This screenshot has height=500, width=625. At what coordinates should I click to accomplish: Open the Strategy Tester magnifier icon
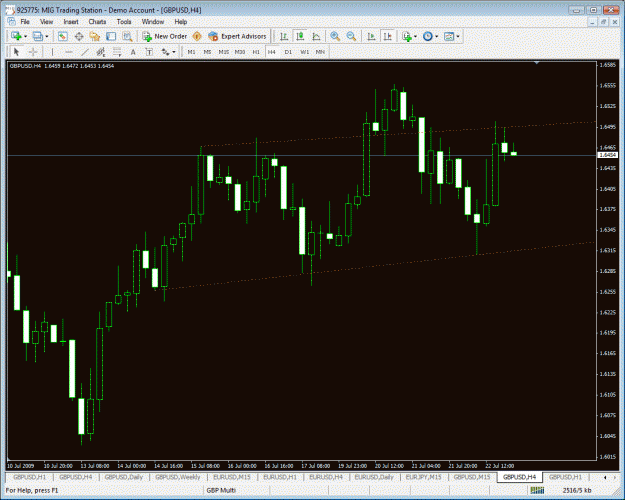tap(127, 37)
